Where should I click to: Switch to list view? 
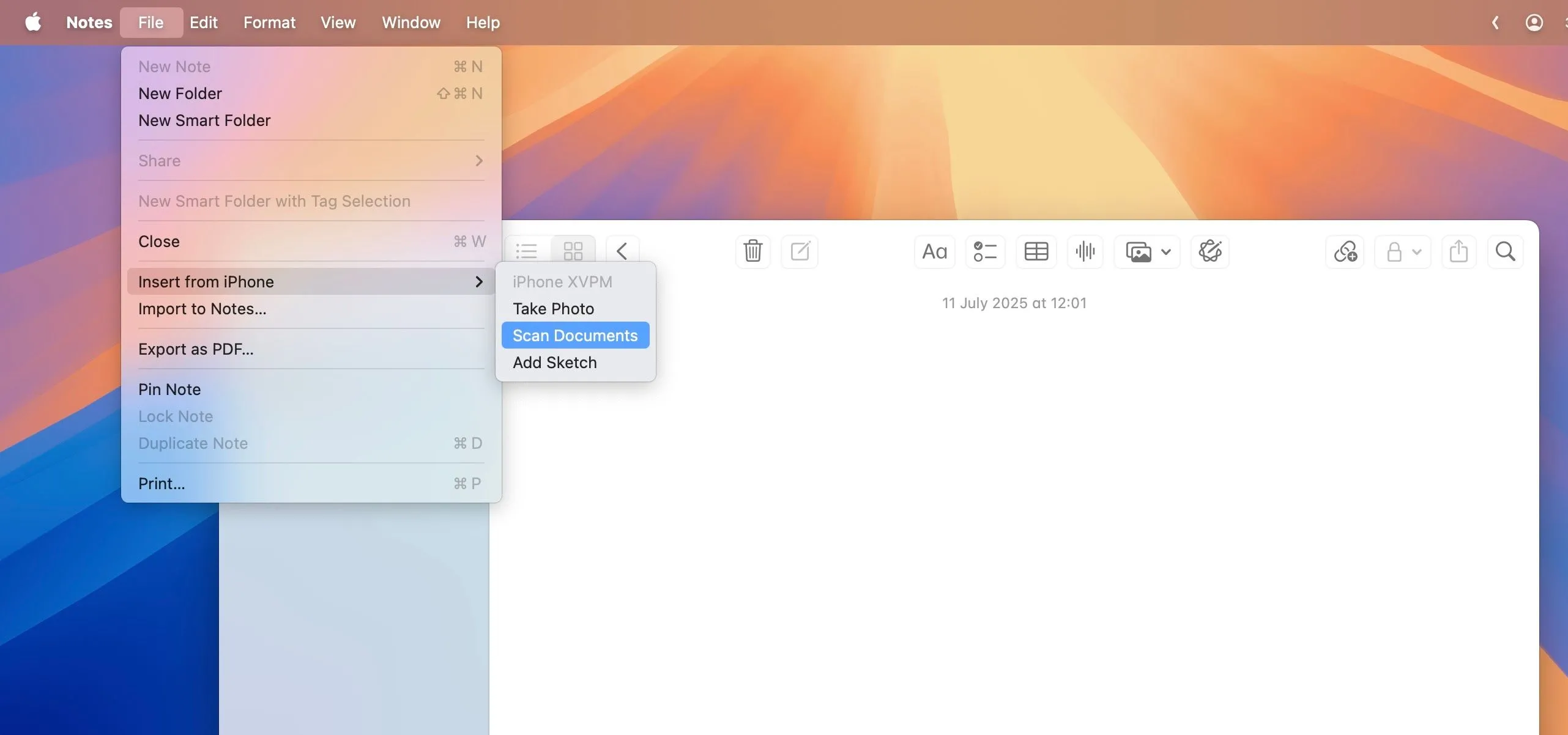(x=527, y=251)
